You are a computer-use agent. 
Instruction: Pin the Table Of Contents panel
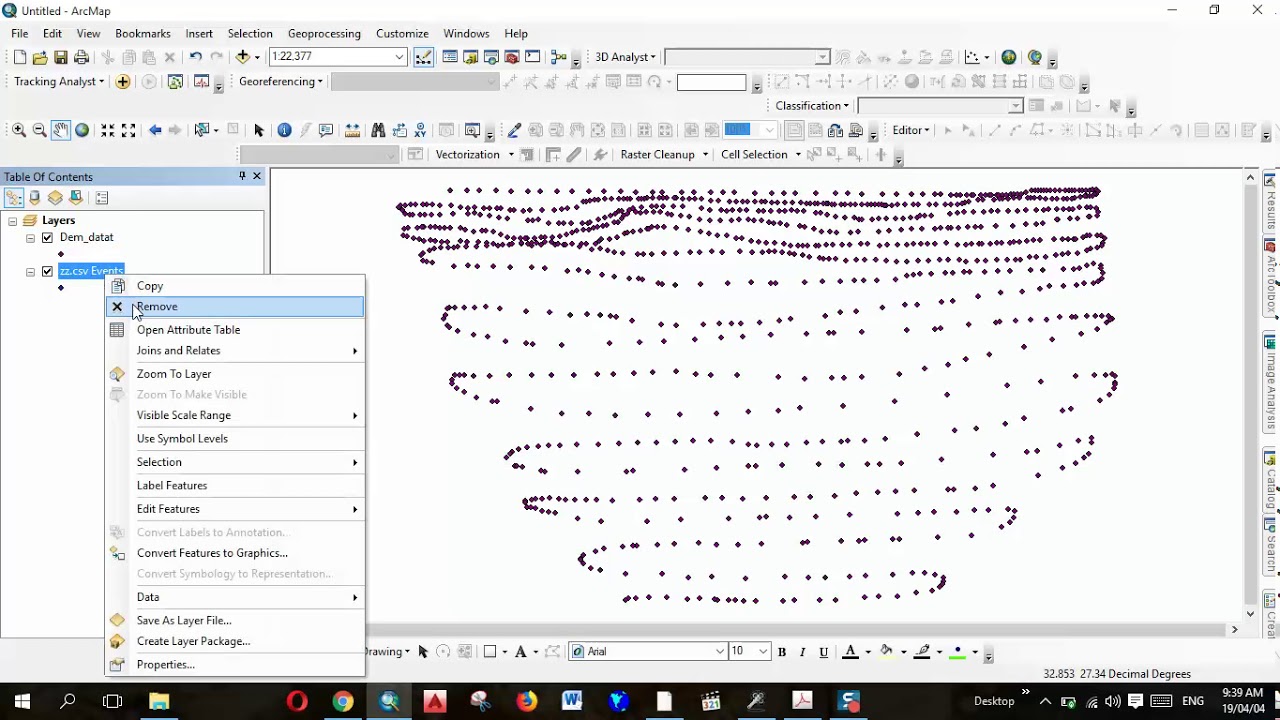[242, 176]
